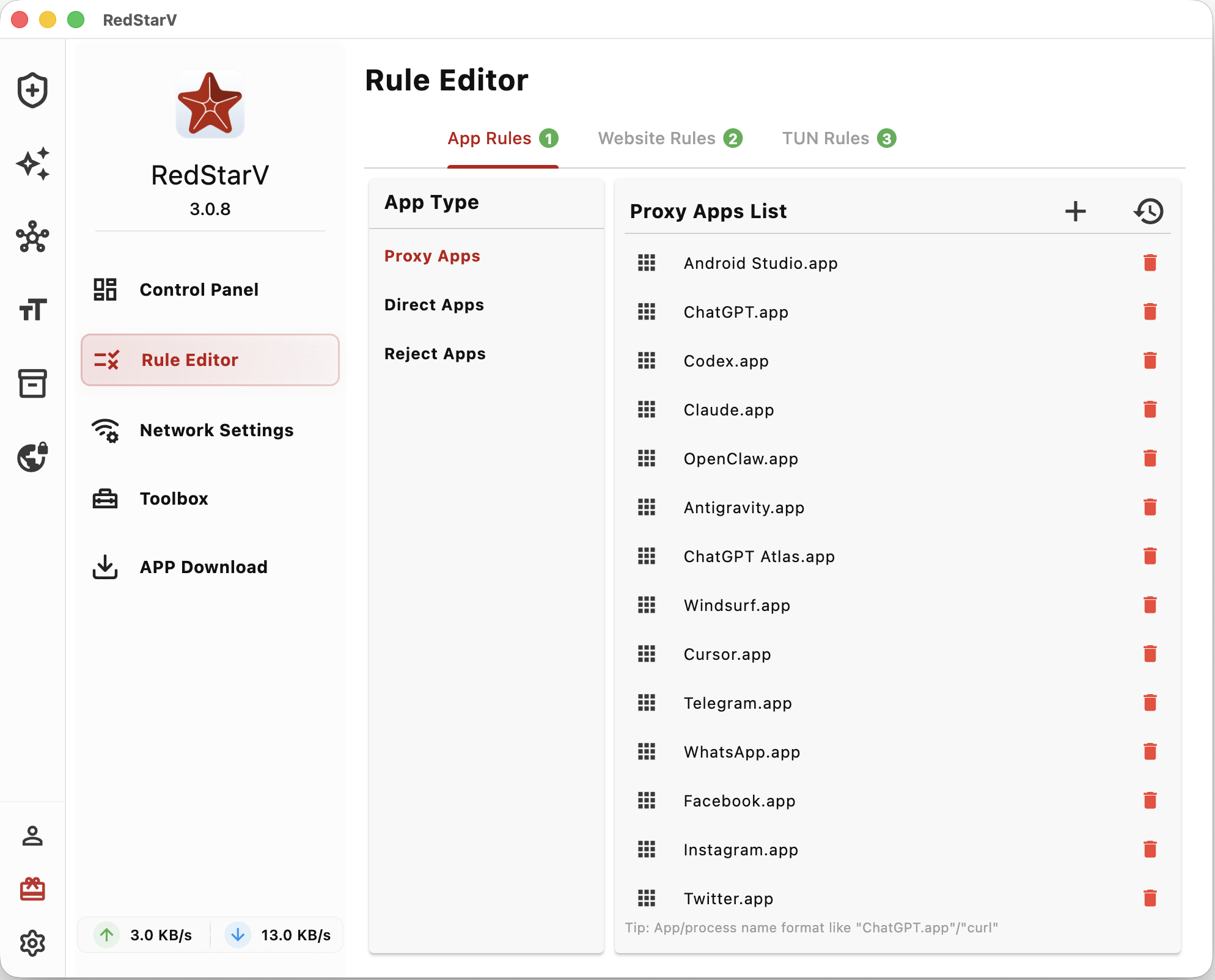1215x980 pixels.
Task: Click grid handle beside Twitter.app
Action: pos(647,898)
